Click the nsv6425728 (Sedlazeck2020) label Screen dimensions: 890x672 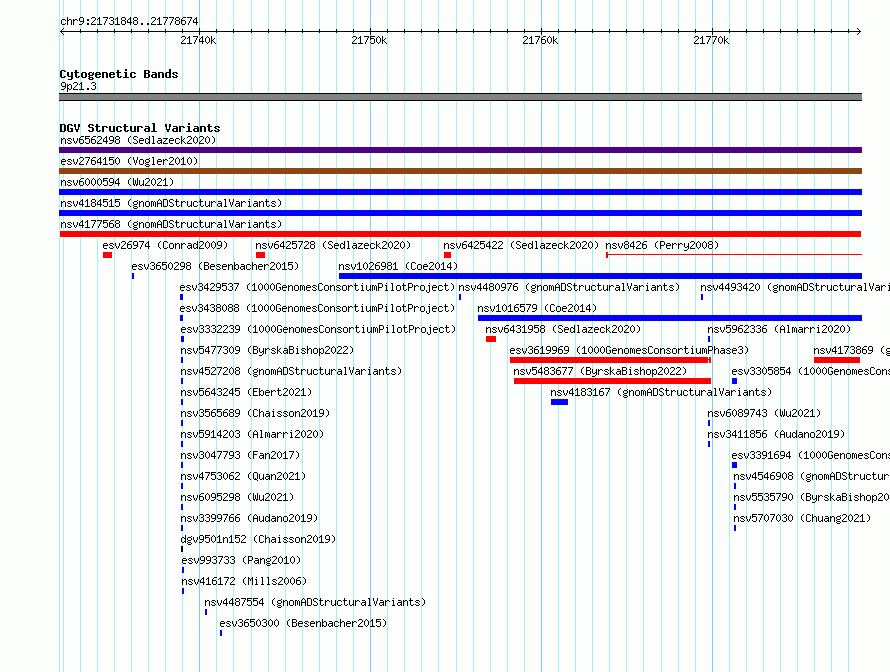333,245
